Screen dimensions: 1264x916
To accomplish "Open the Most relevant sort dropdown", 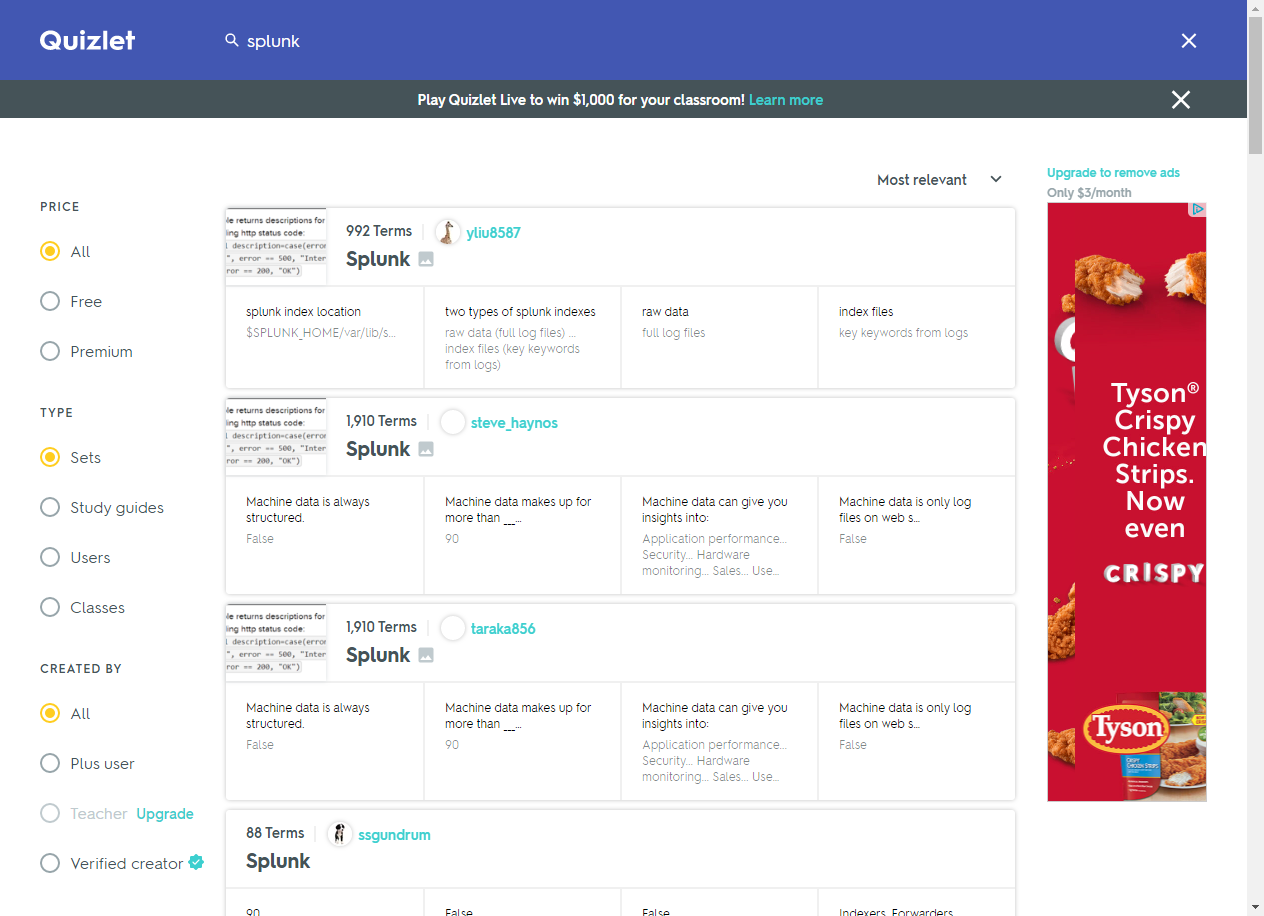I will pyautogui.click(x=939, y=180).
